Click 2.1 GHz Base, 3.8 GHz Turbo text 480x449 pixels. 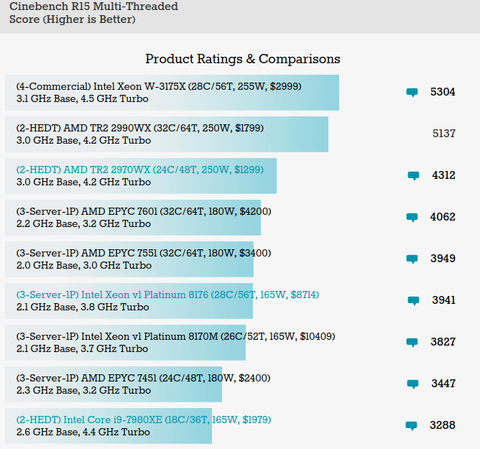[83, 307]
